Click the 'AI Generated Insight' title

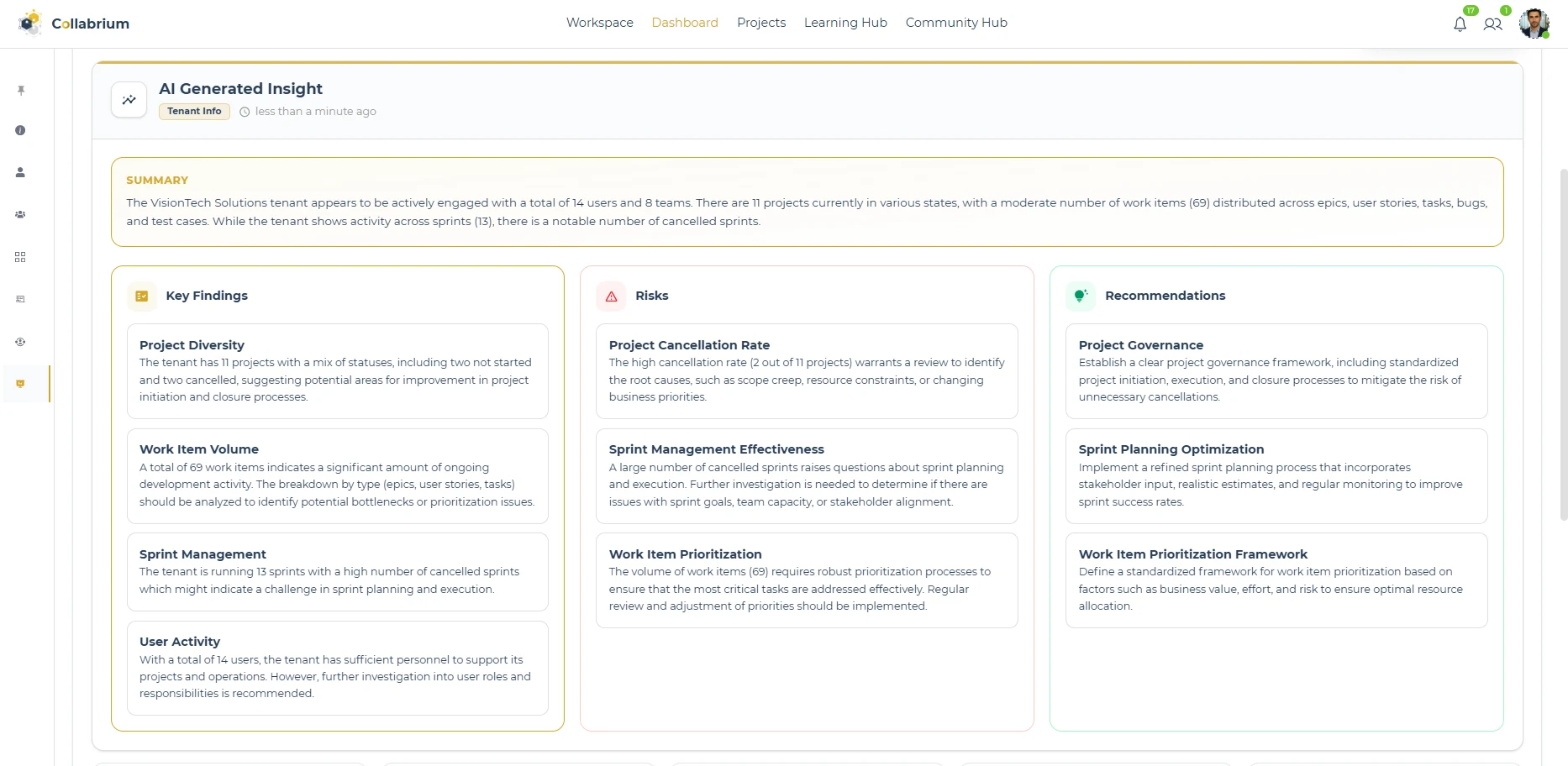241,89
